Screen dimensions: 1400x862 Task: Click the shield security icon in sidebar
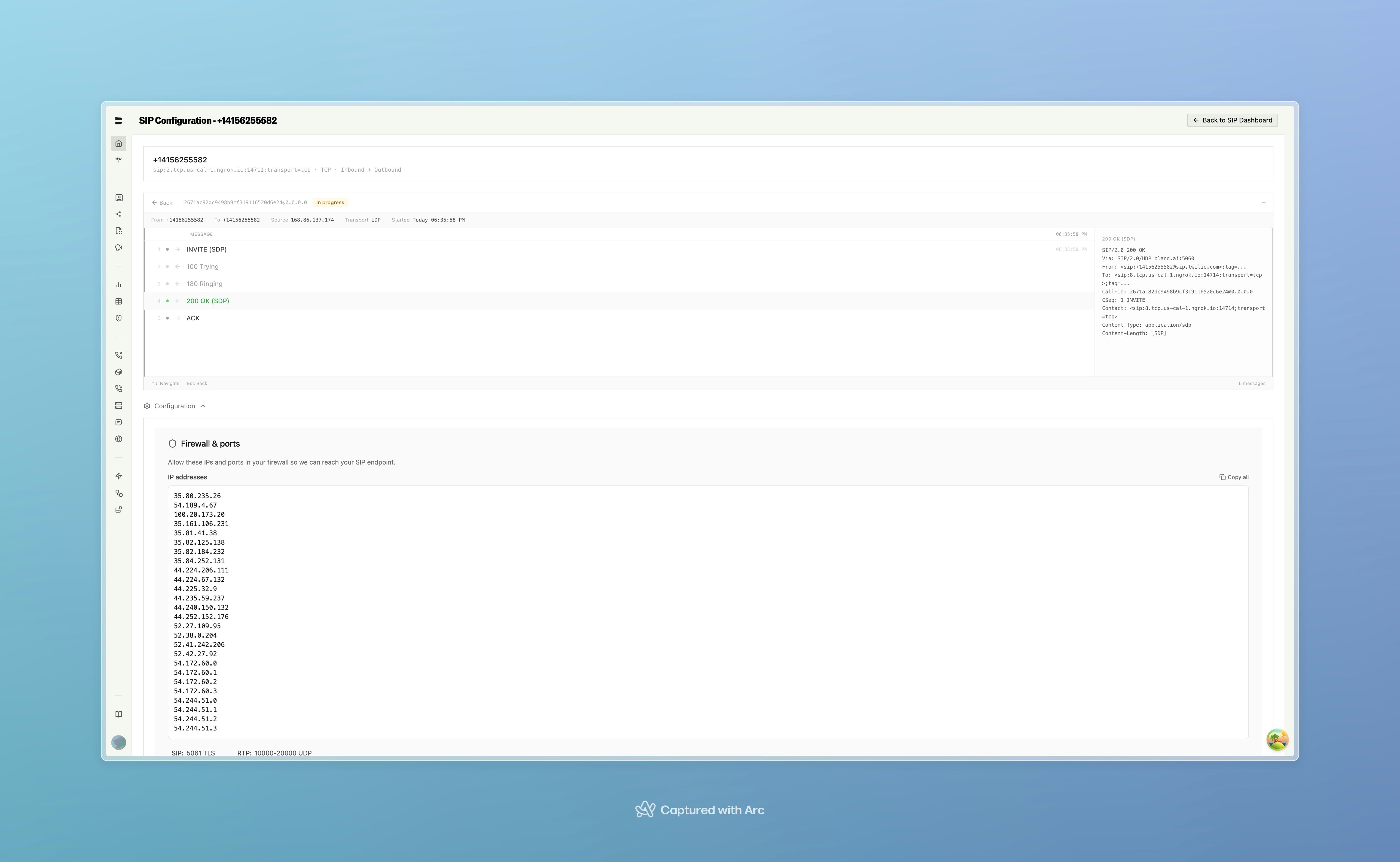pos(119,318)
